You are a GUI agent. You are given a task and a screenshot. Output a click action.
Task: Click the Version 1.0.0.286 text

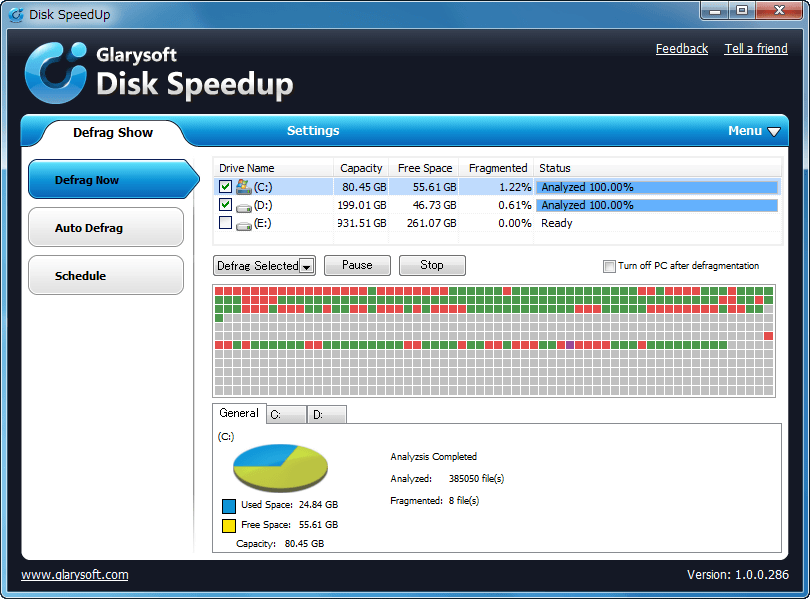tap(738, 575)
